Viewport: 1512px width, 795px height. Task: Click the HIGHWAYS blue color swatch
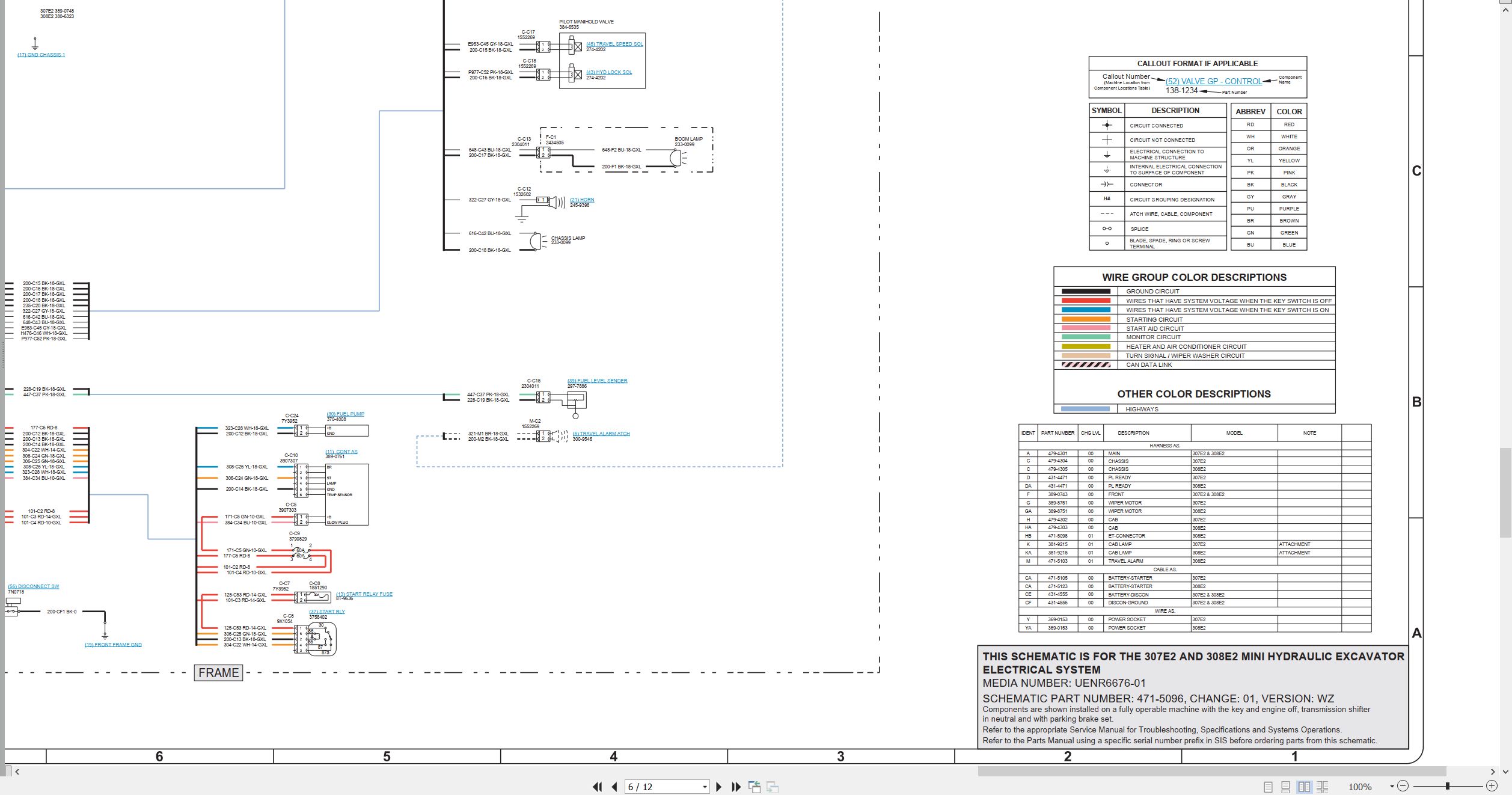click(1086, 409)
